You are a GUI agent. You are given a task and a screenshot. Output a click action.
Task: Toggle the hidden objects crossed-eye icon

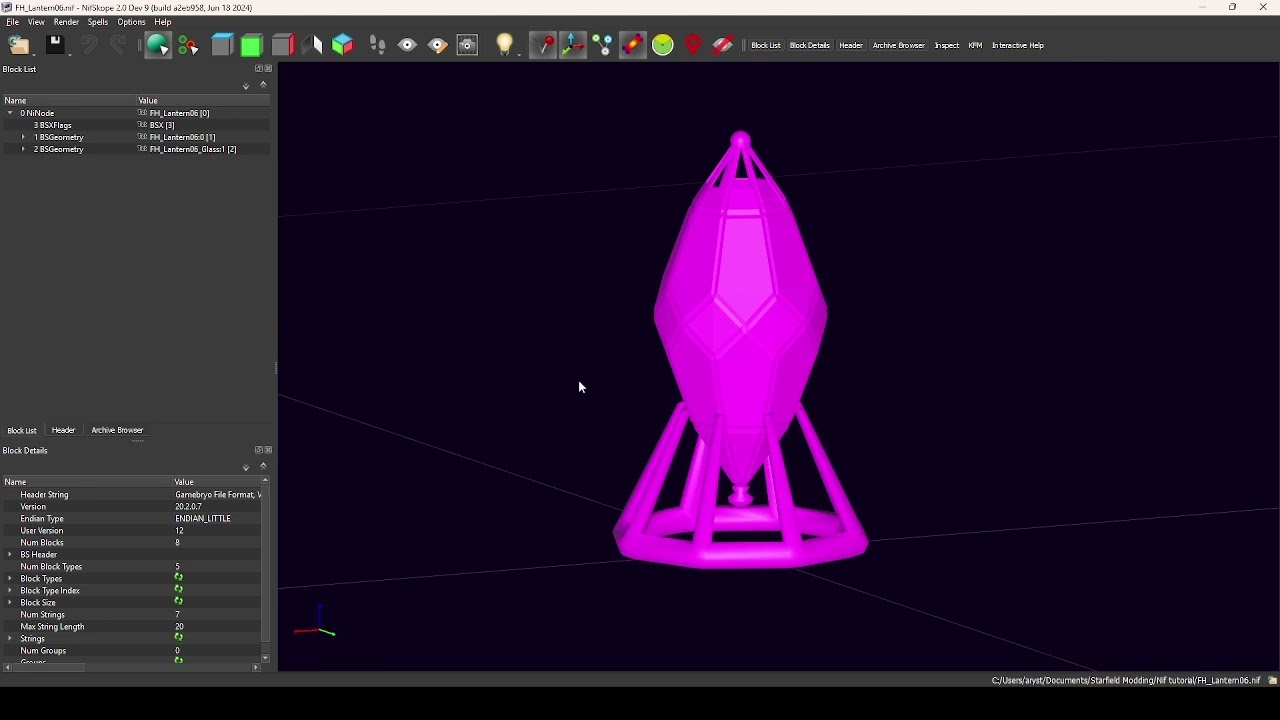pyautogui.click(x=724, y=45)
